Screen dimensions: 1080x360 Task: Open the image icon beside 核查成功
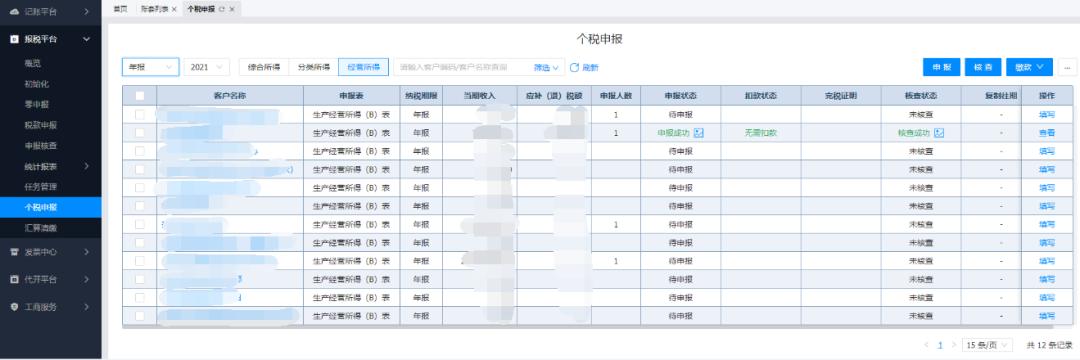click(938, 133)
